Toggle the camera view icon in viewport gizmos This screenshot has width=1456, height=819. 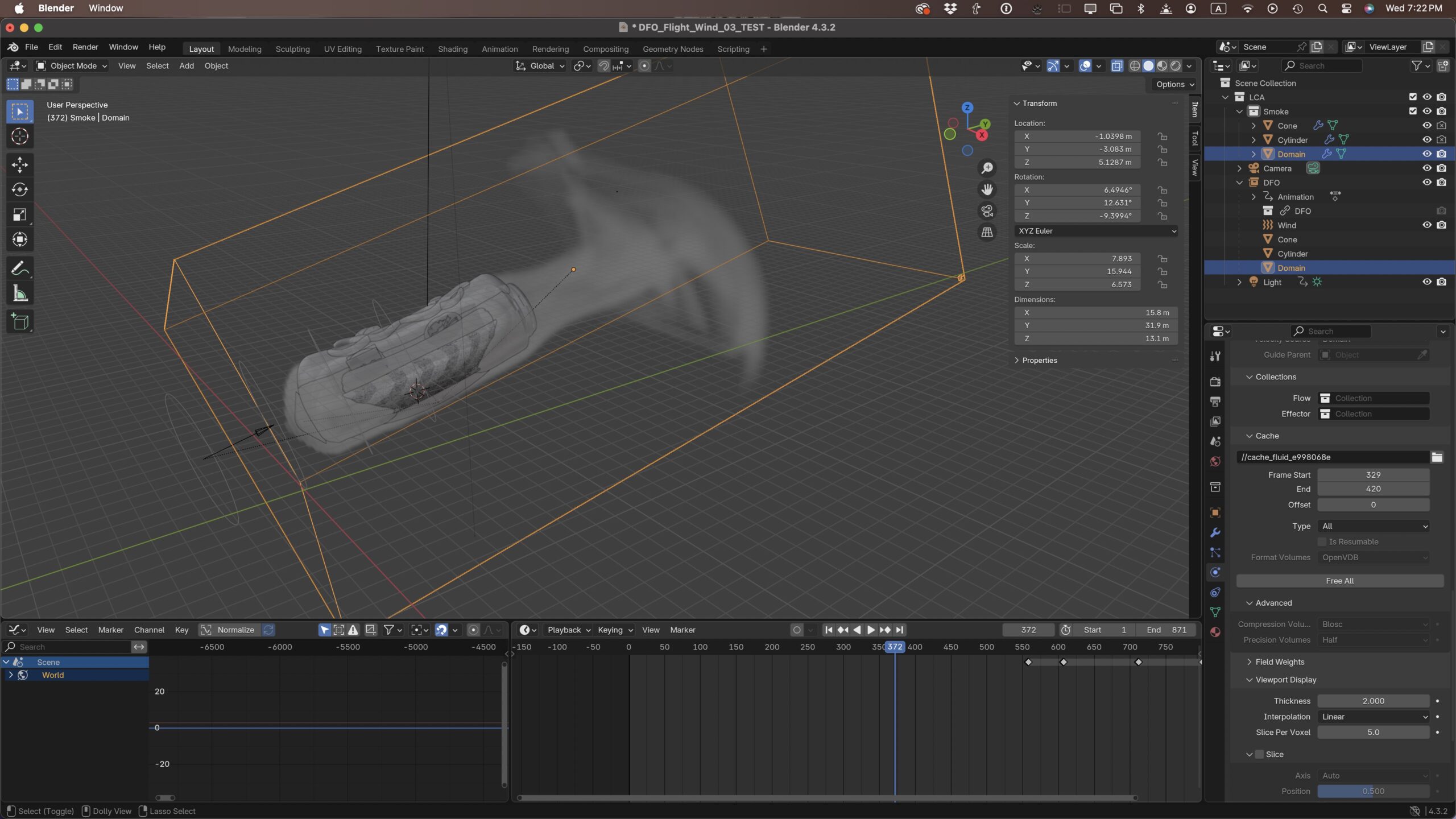[987, 210]
